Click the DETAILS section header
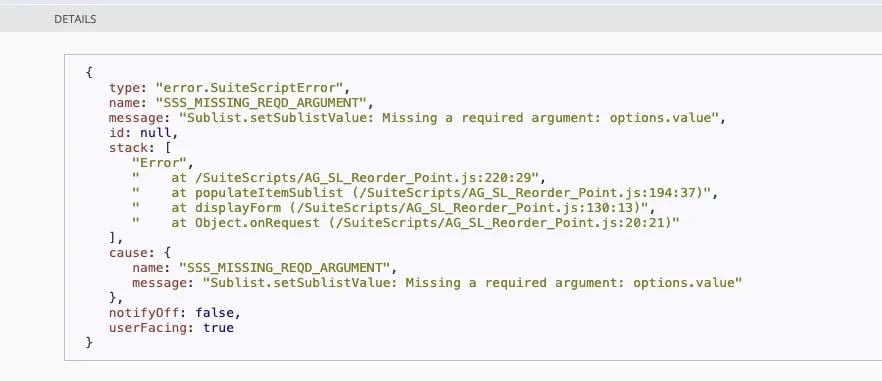The image size is (882, 381). (x=75, y=19)
